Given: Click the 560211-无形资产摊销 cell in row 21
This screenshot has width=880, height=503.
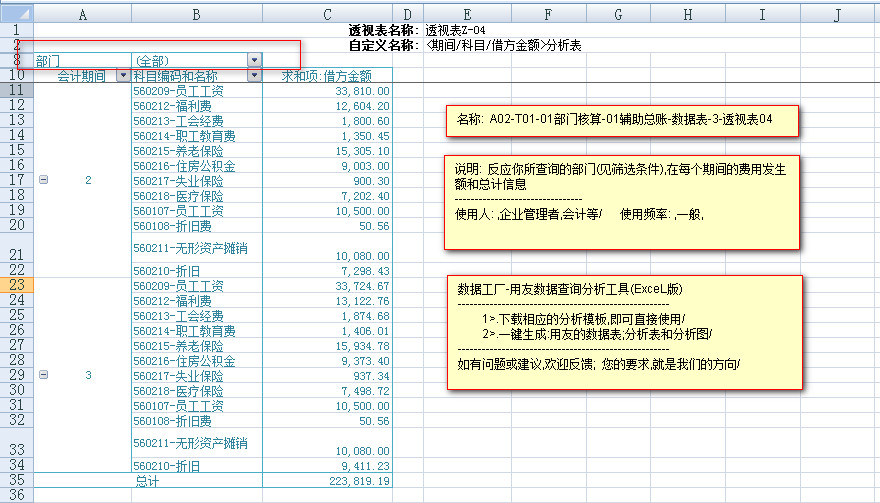Looking at the screenshot, I should tap(190, 247).
